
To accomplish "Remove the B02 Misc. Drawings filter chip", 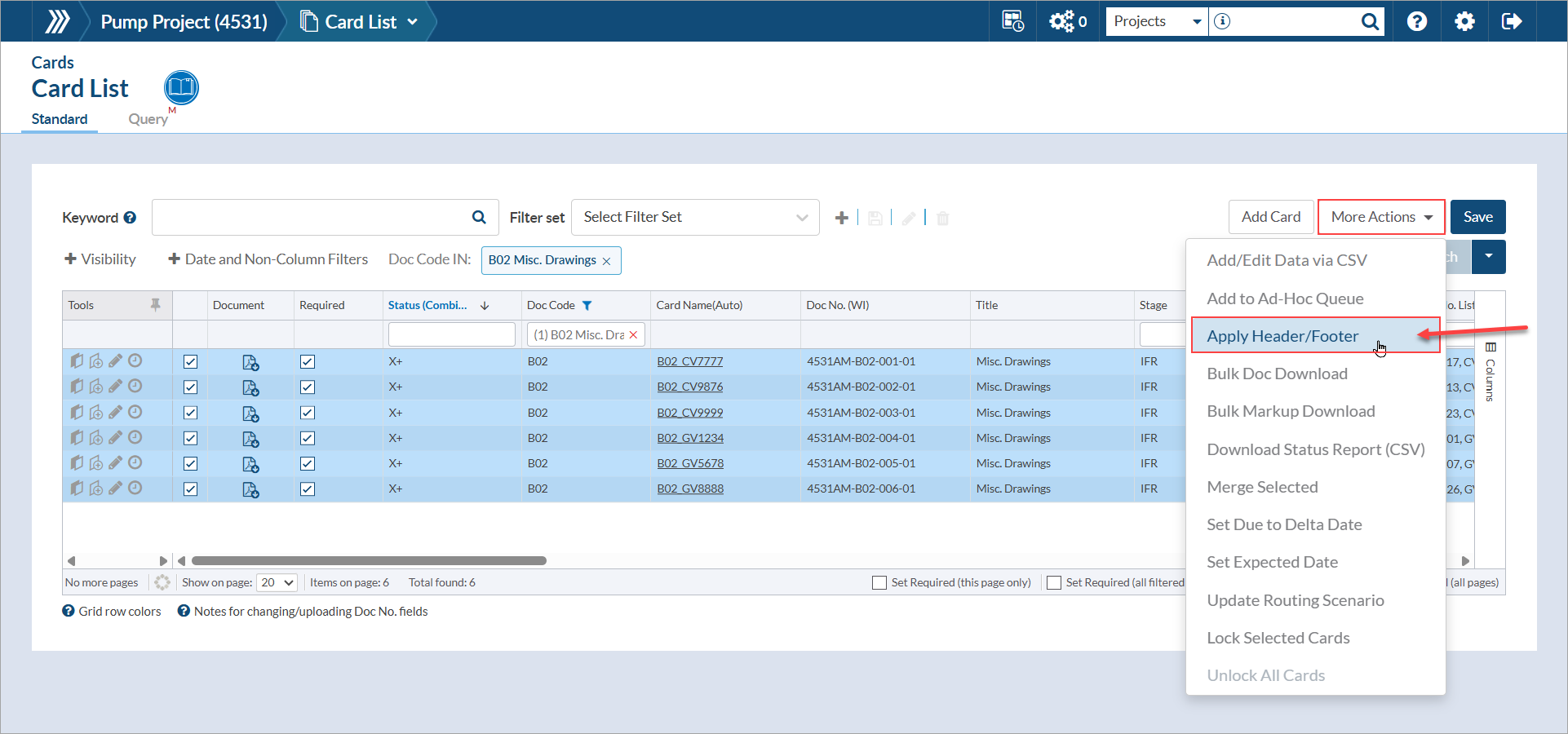I will pyautogui.click(x=606, y=261).
